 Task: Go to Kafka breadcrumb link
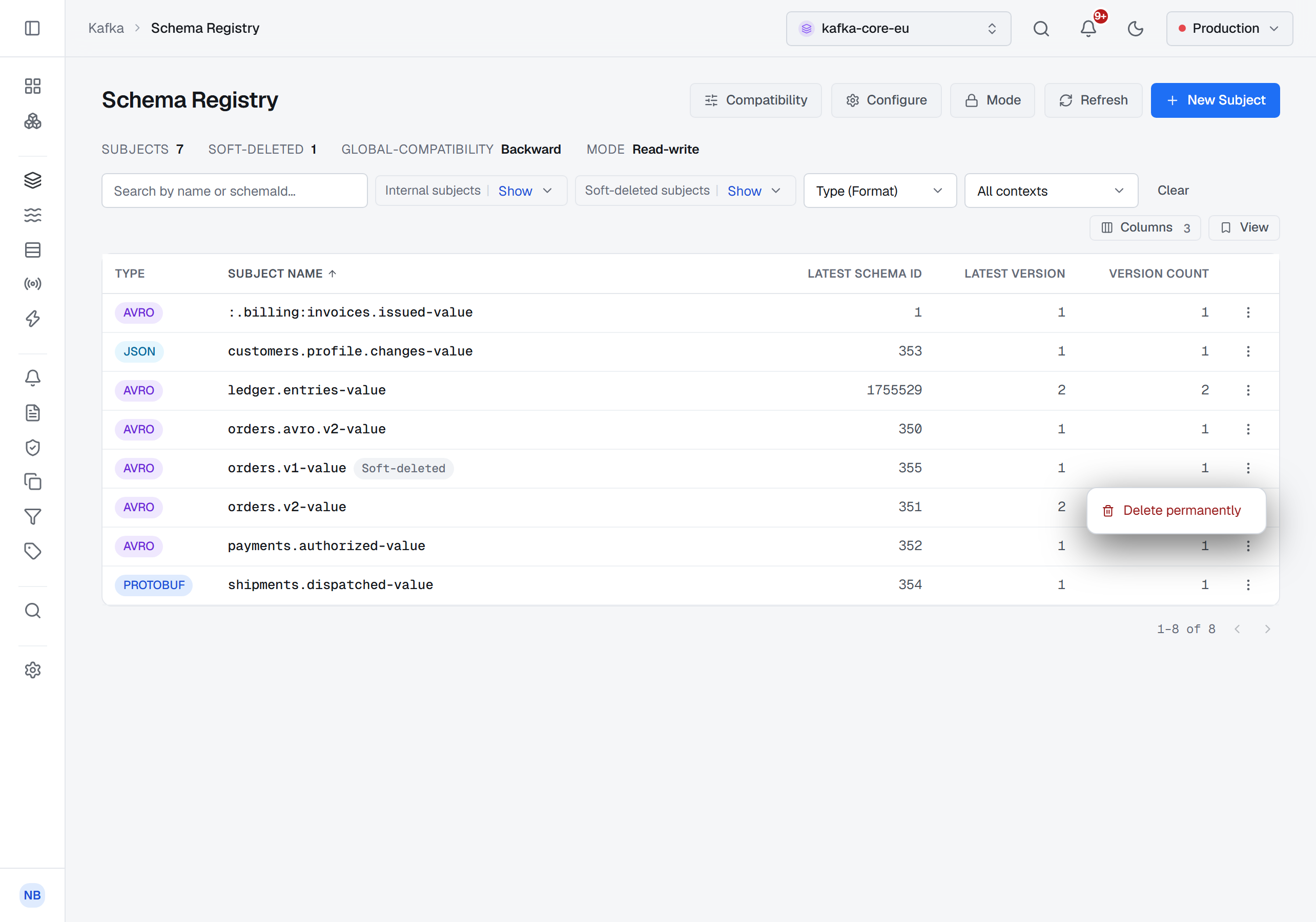point(106,28)
